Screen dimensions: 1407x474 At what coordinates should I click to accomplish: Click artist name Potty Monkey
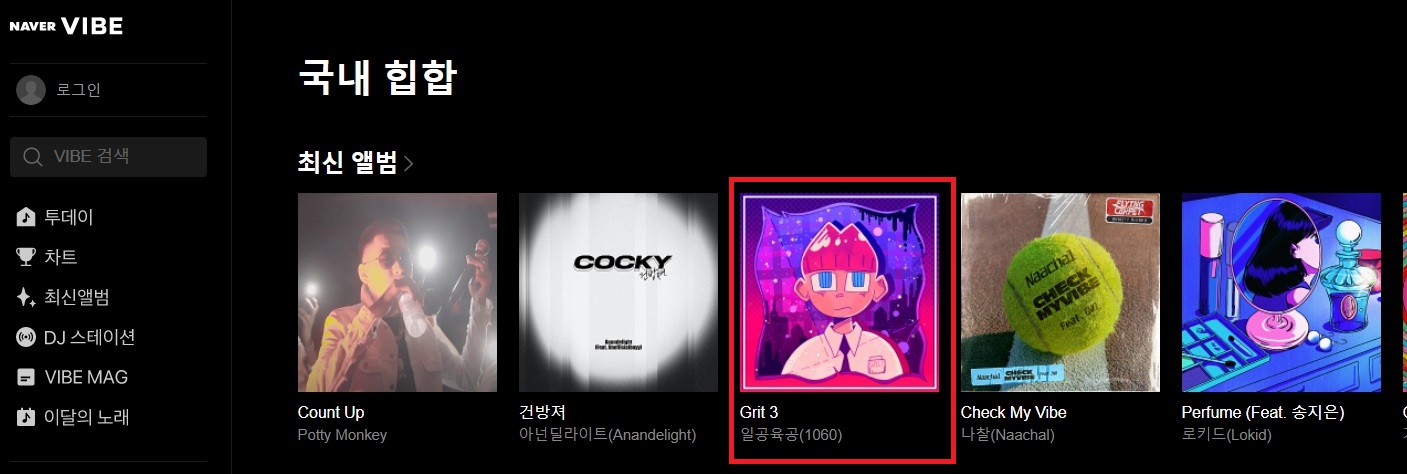click(342, 435)
